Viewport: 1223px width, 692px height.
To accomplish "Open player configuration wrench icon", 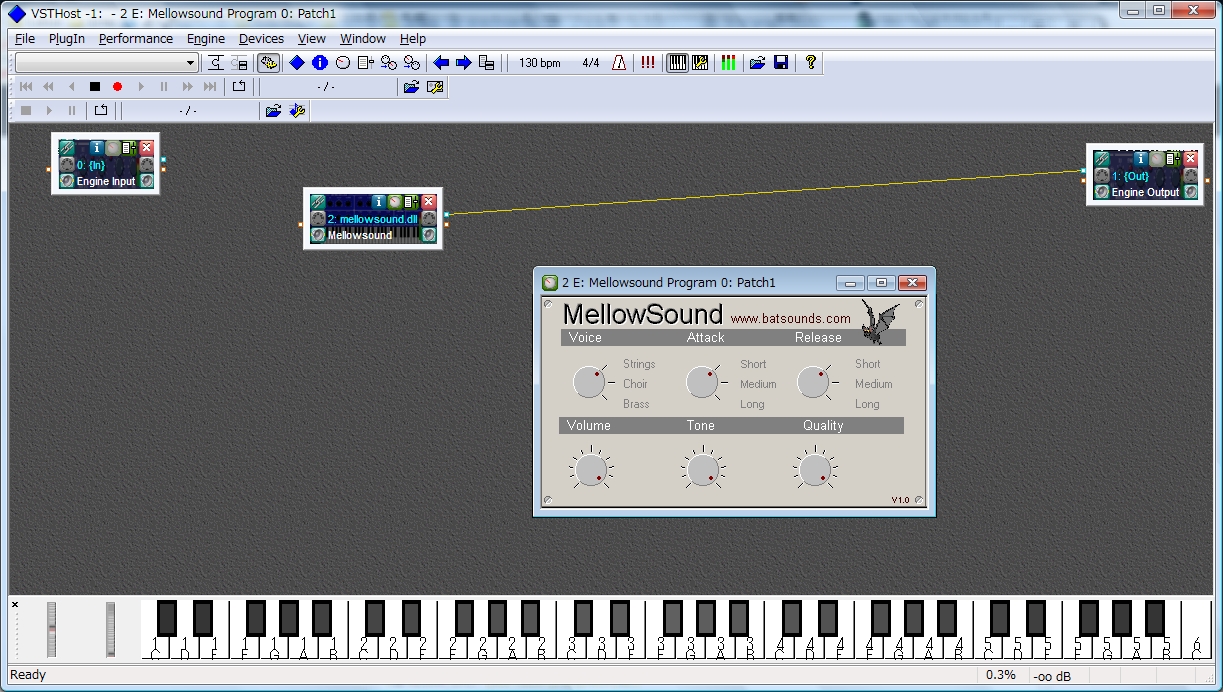I will pos(435,87).
